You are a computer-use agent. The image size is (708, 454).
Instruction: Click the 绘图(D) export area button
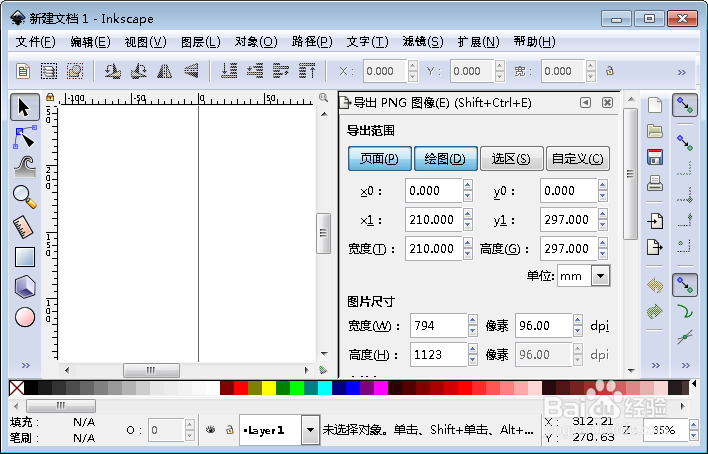(x=446, y=159)
